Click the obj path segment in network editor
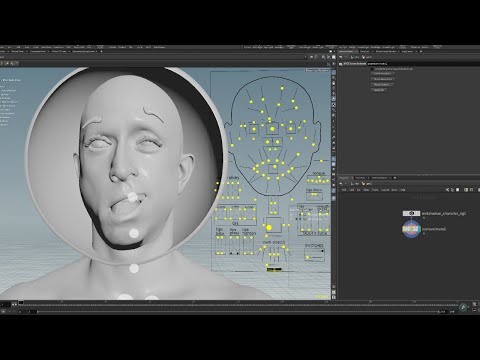This screenshot has height=360, width=480. click(x=356, y=184)
